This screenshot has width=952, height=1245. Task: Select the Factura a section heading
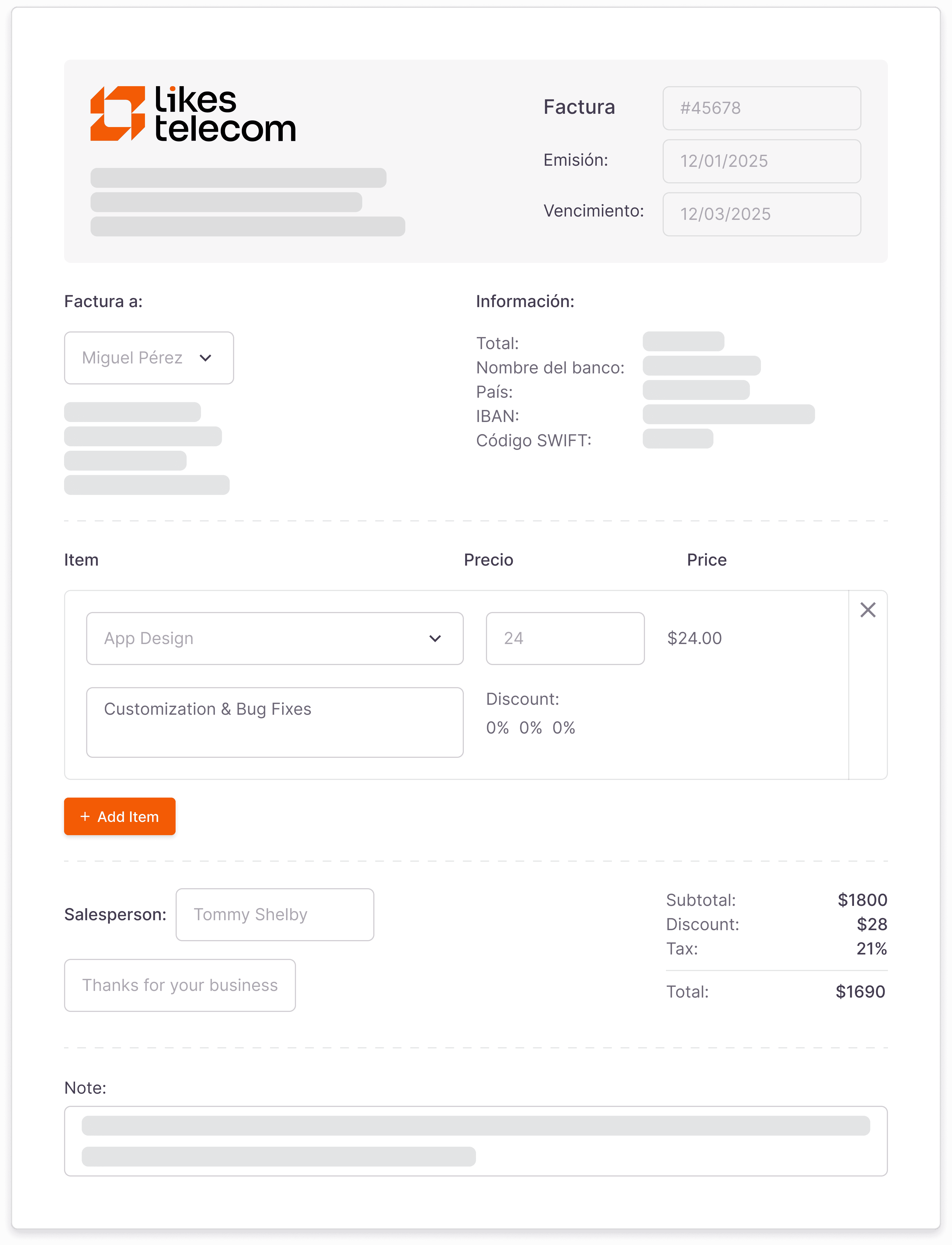tap(102, 301)
